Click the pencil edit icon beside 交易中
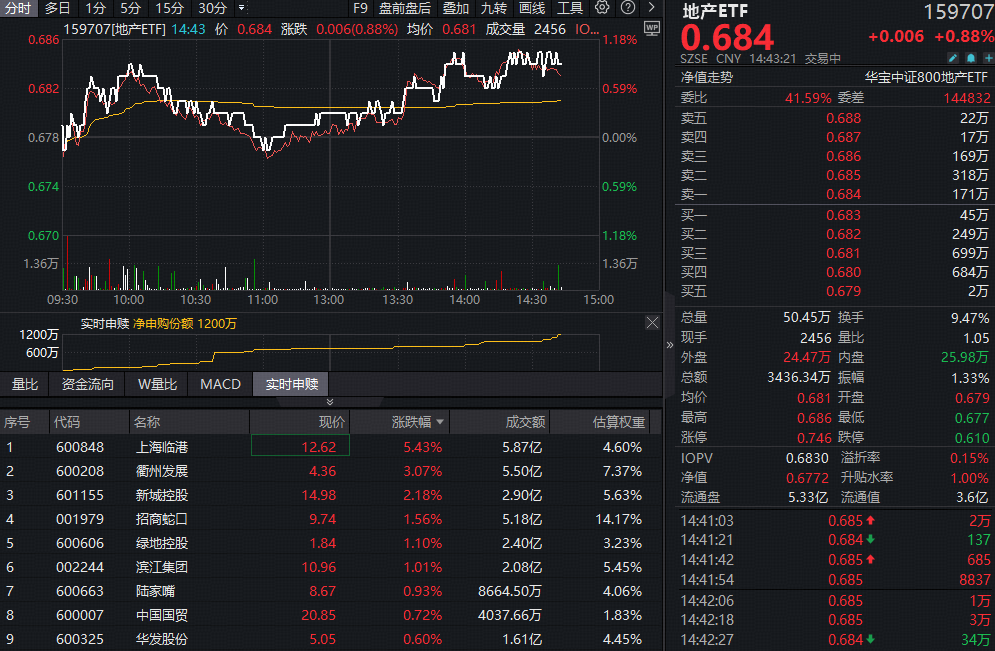995x651 pixels. [953, 58]
